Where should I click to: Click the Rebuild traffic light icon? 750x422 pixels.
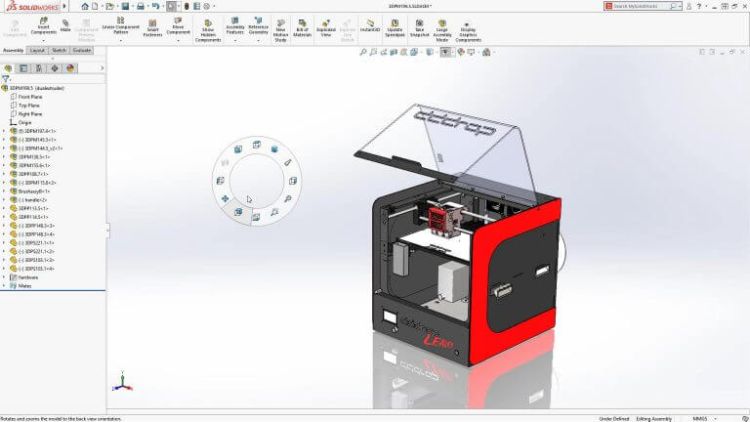click(187, 6)
